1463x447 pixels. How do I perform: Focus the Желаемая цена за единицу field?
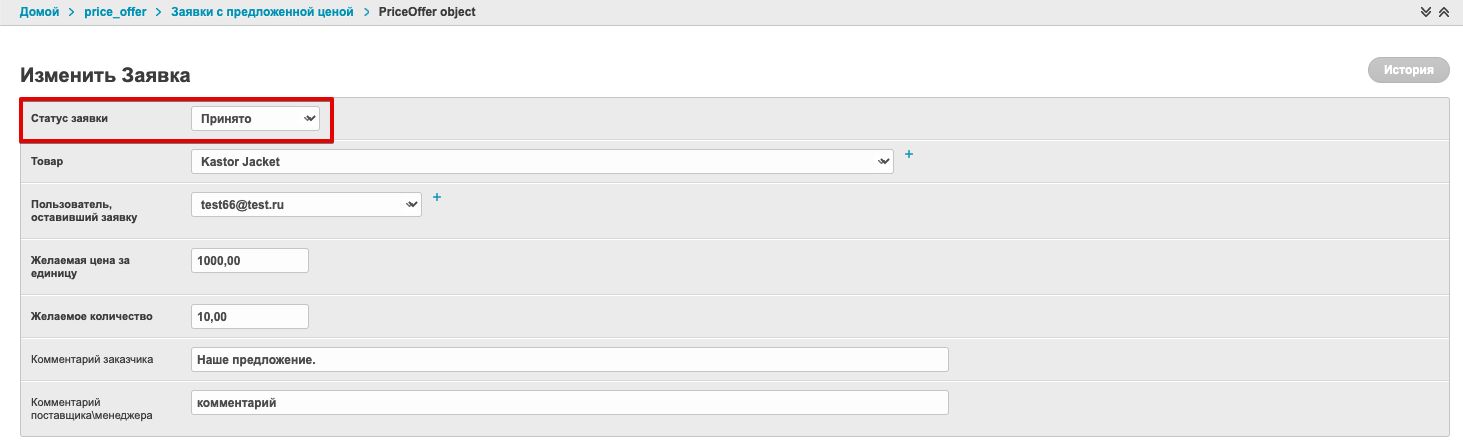249,260
